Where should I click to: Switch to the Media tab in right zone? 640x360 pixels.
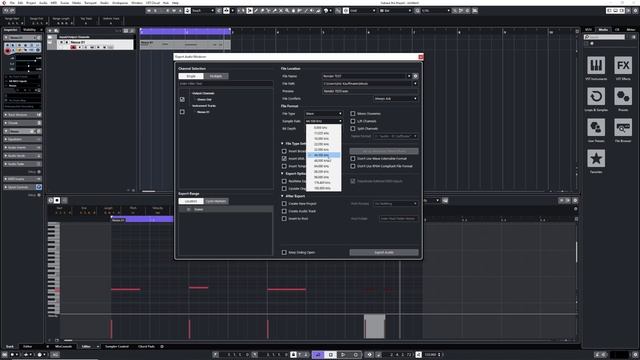coord(603,30)
